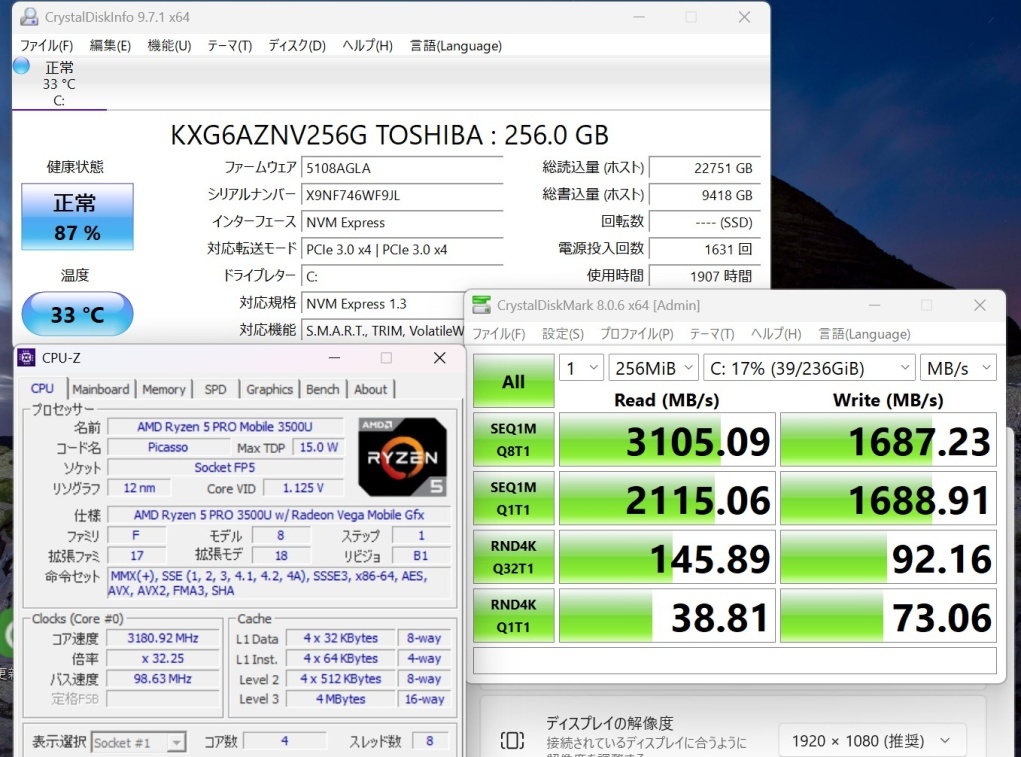Screen dimensions: 1021x757
Task: Open ファイル(F) menu in CrystalDiskMark
Action: point(499,334)
